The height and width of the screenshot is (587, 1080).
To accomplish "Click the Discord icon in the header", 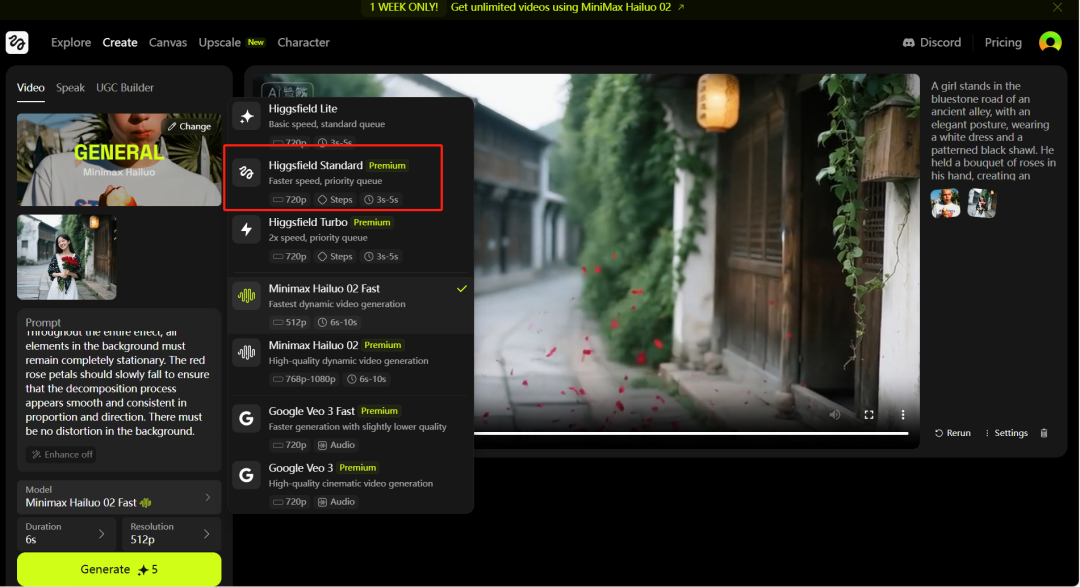I will [910, 42].
